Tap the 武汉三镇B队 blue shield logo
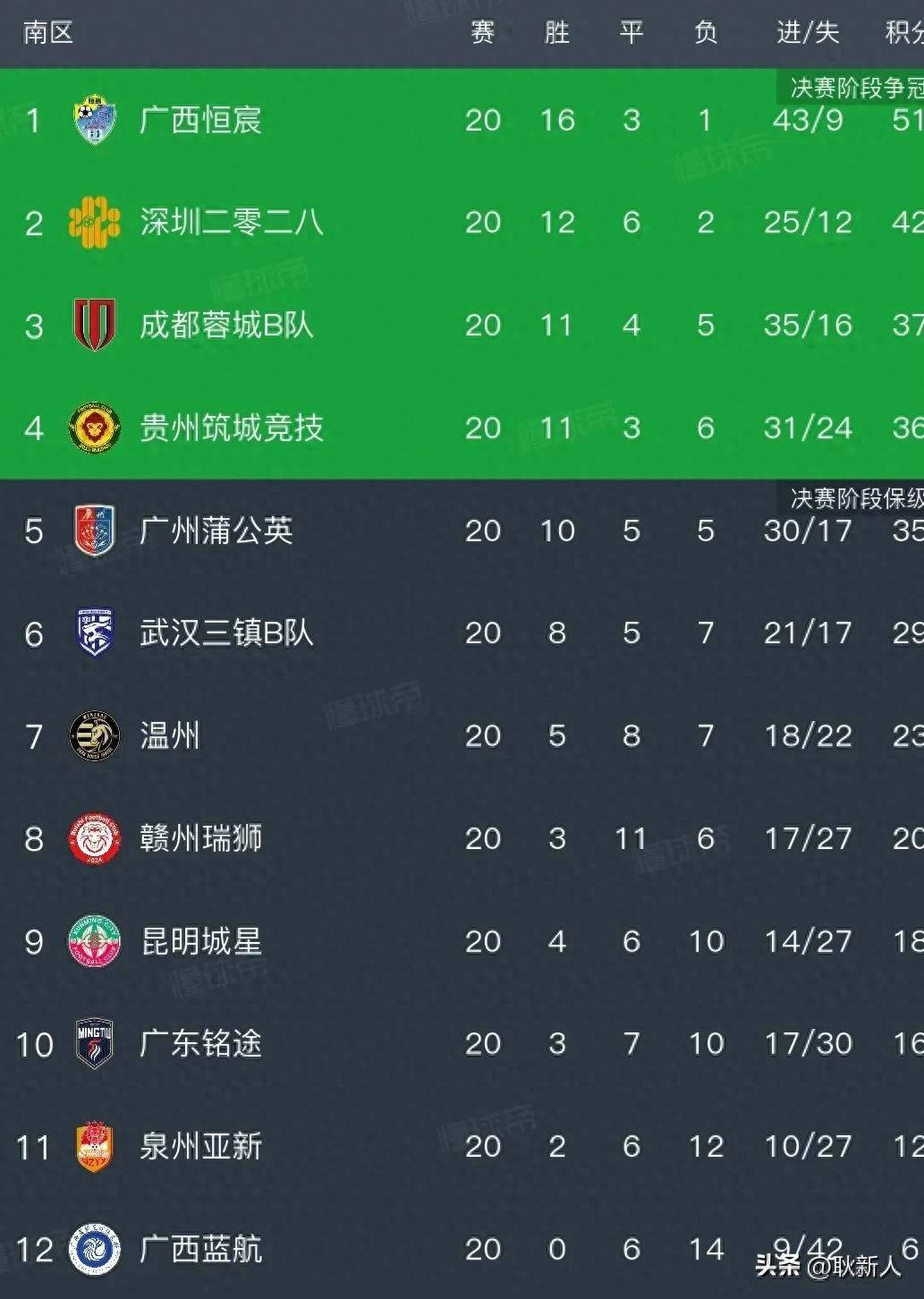Image resolution: width=924 pixels, height=1299 pixels. (95, 633)
